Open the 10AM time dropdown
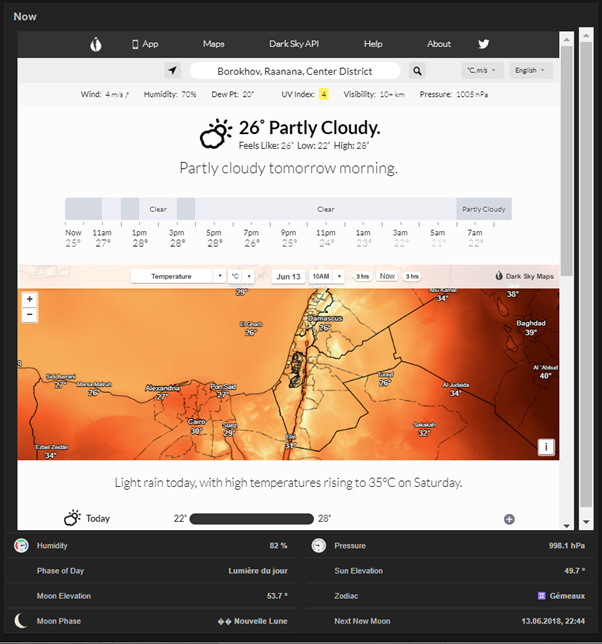Screen dimensions: 602x644 [x=326, y=276]
